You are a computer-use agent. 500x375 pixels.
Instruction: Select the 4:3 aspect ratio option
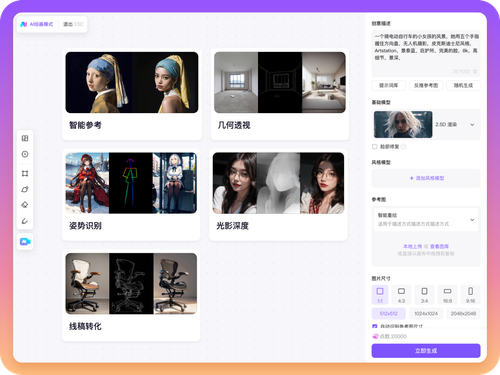tap(401, 295)
